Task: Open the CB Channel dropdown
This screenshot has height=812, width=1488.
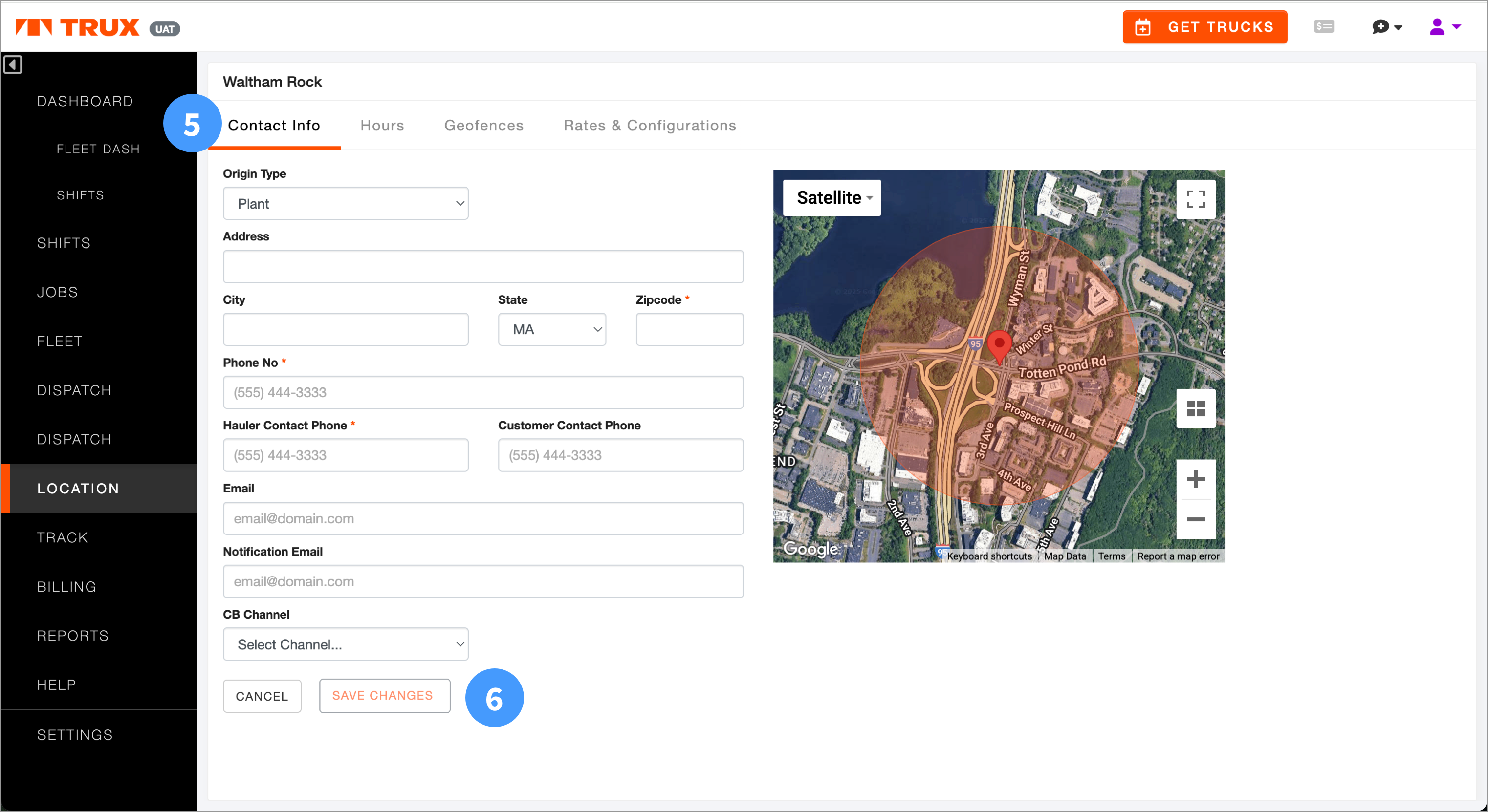Action: 346,644
